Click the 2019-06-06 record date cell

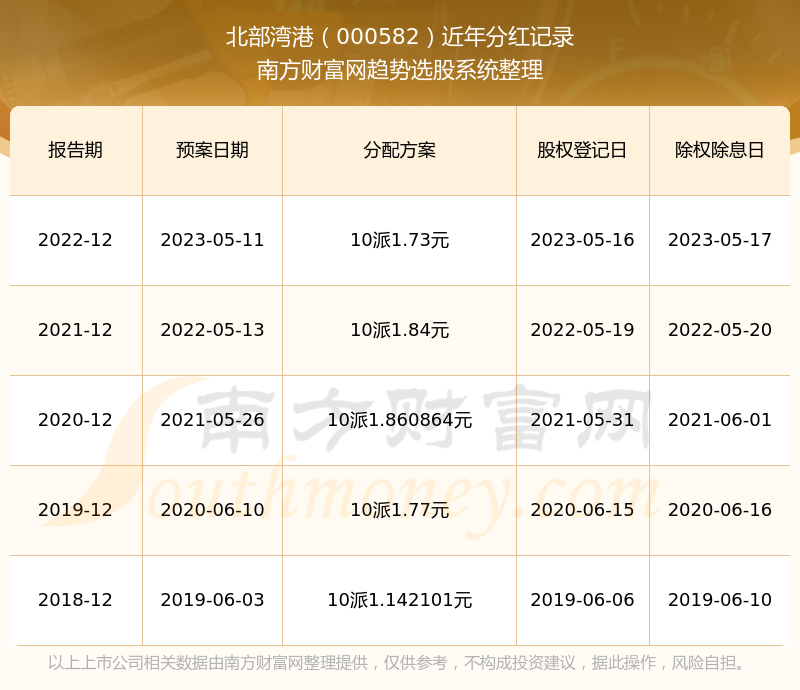582,600
